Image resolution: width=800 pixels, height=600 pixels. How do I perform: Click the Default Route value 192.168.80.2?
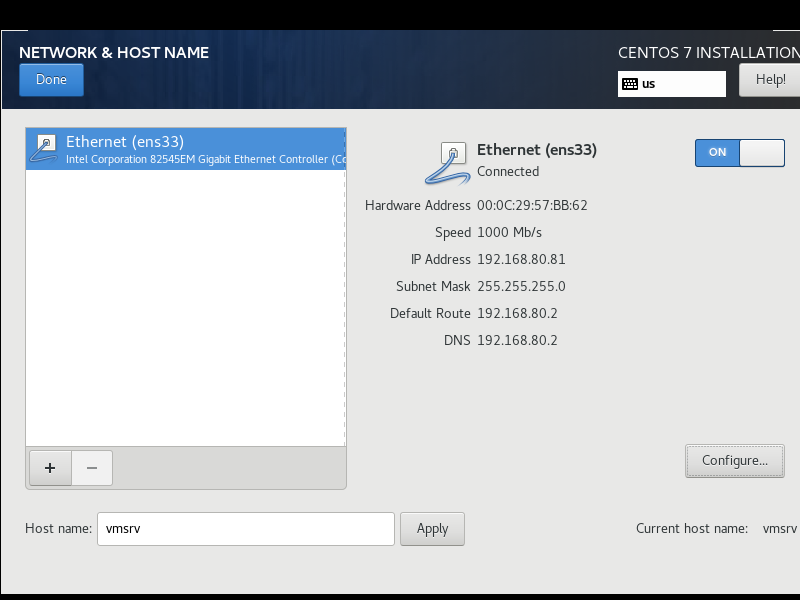click(x=517, y=313)
